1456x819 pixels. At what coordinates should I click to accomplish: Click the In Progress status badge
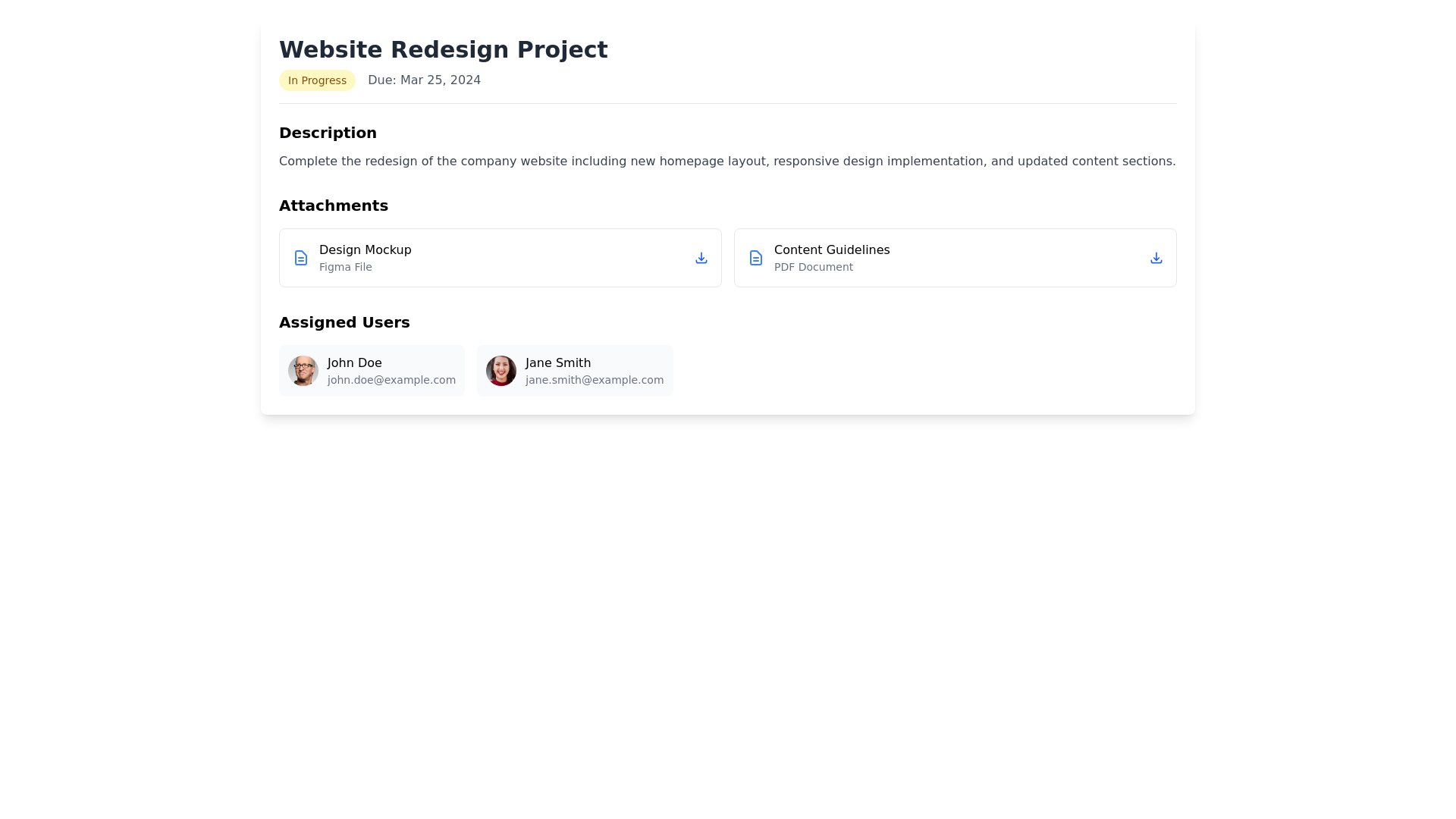pos(317,80)
